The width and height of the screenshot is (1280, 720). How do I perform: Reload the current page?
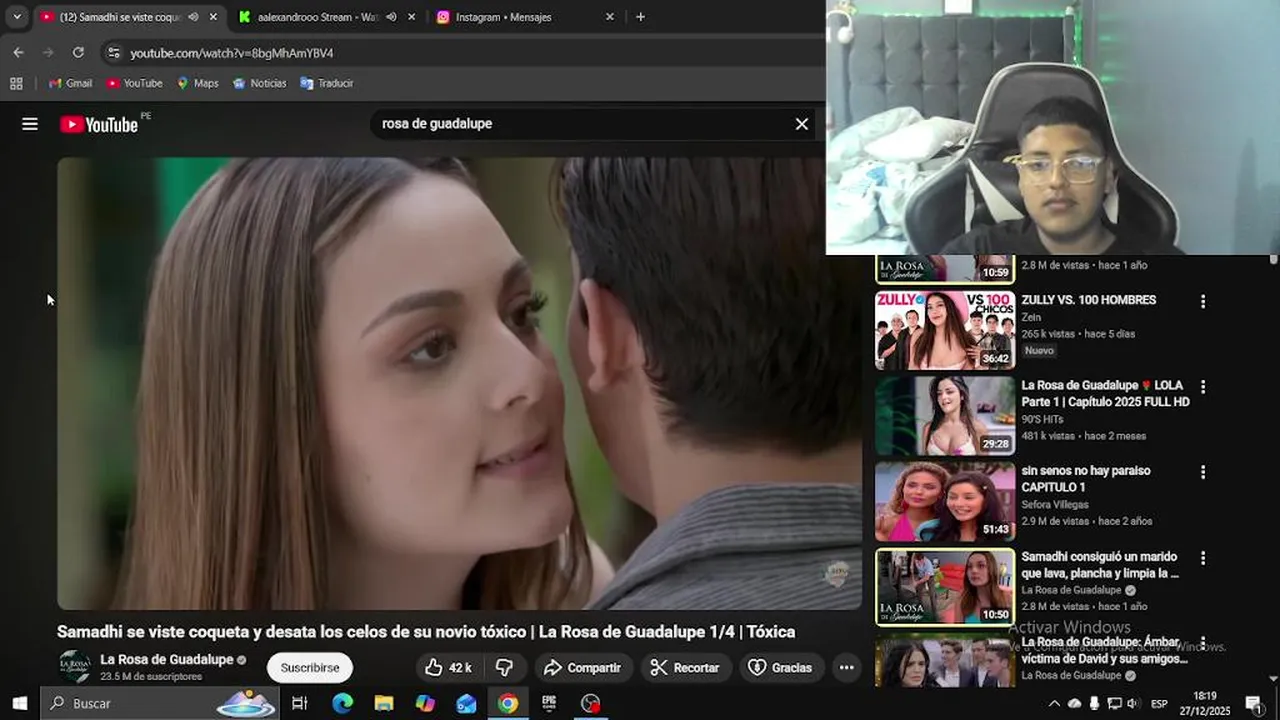[x=78, y=53]
